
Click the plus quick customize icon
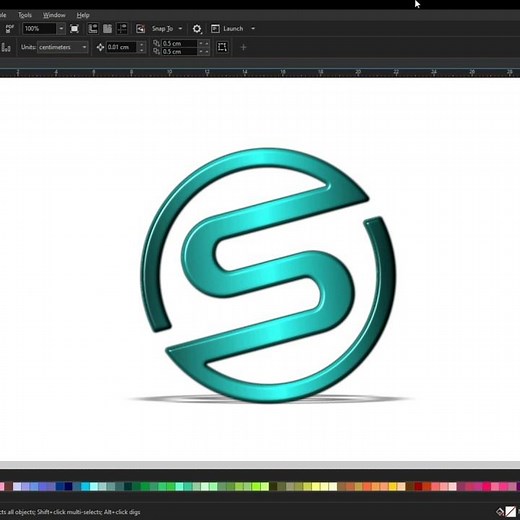click(x=243, y=47)
